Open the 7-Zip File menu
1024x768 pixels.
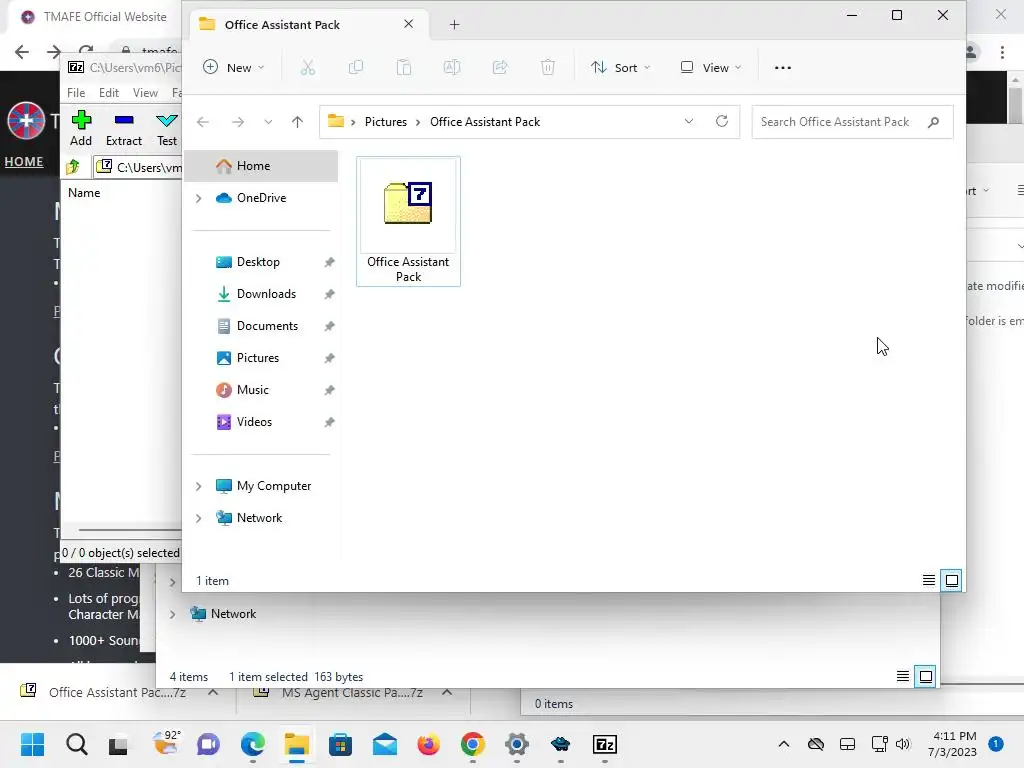(76, 93)
